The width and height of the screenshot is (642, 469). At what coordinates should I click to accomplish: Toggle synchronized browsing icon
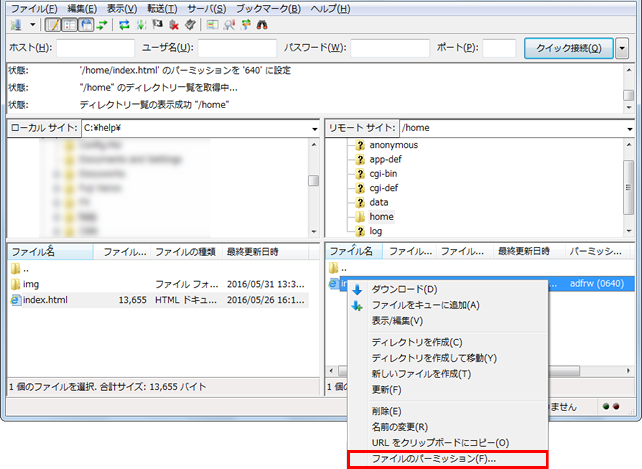tap(247, 23)
